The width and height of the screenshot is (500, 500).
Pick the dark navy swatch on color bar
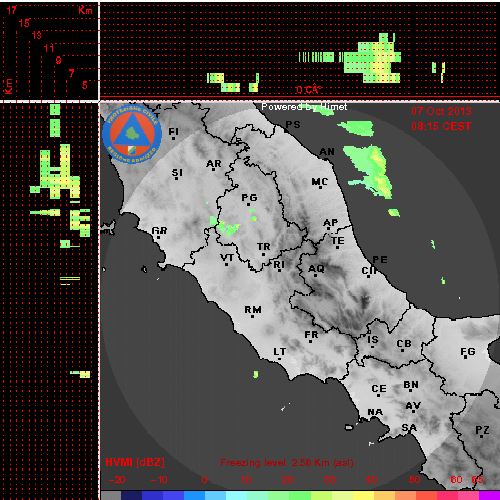(x=131, y=496)
